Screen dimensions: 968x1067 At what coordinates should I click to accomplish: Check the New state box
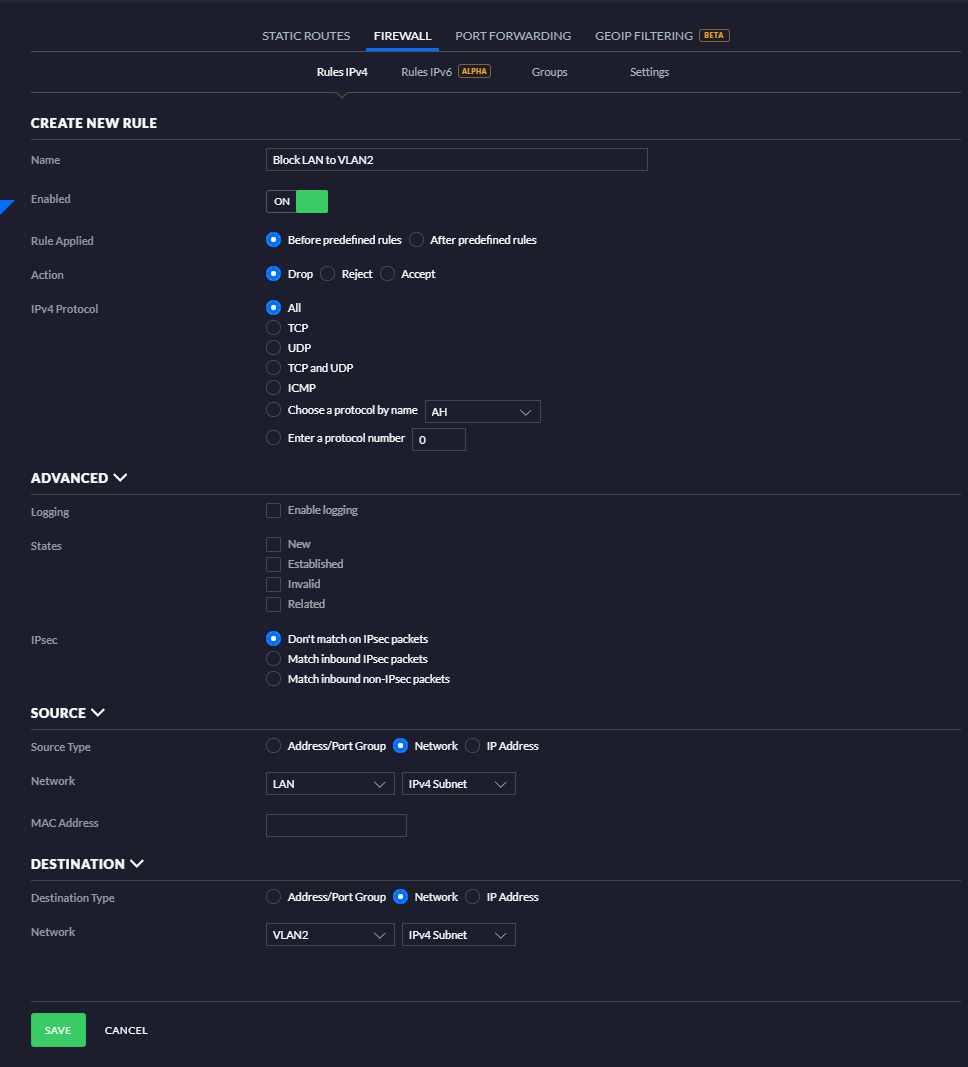(x=273, y=544)
